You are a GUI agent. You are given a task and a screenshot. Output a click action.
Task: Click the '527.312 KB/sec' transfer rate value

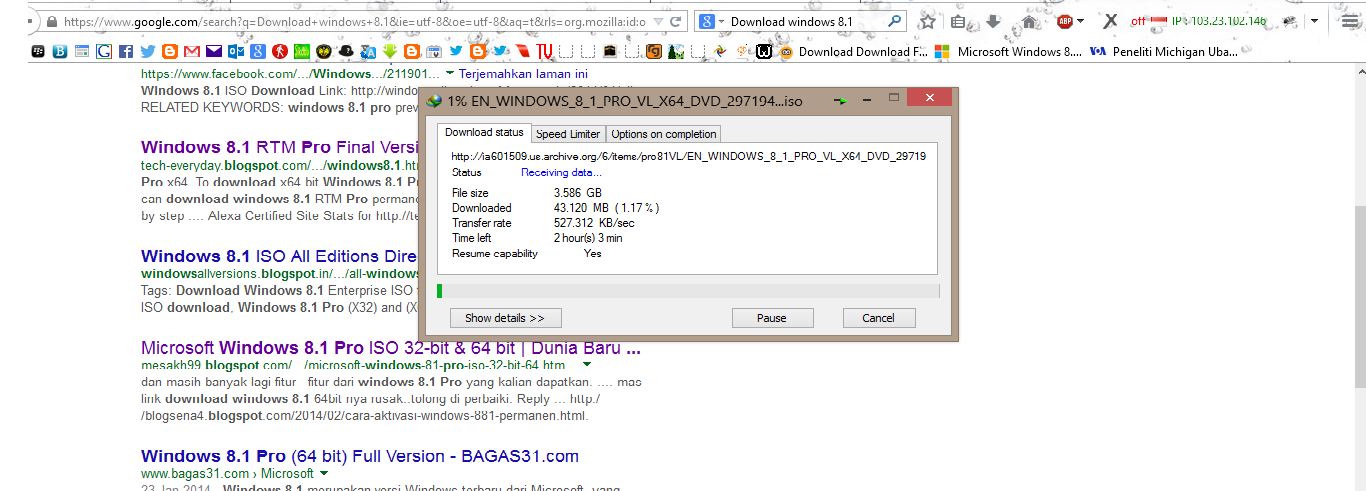pos(594,223)
